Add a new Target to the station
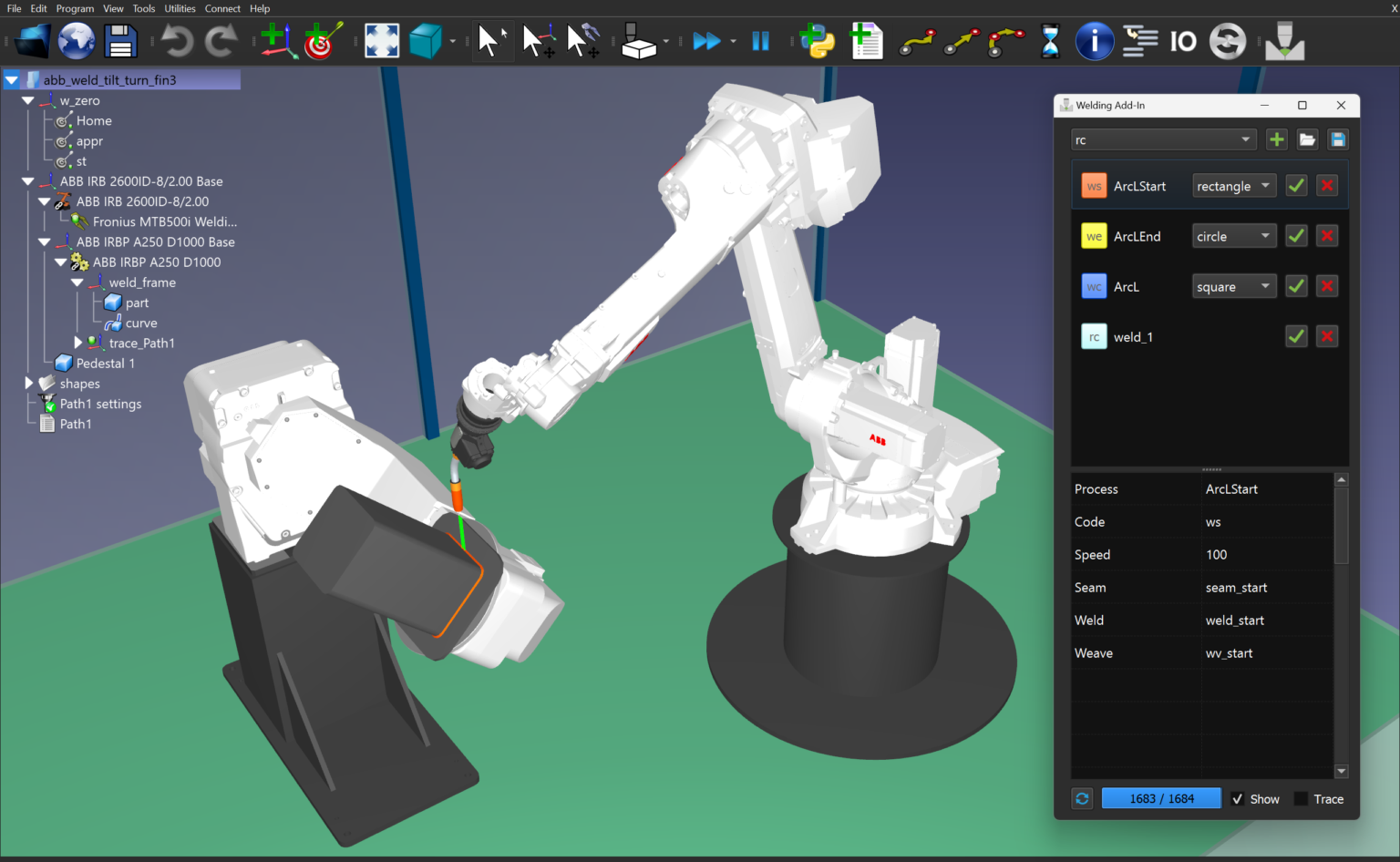This screenshot has width=1400, height=862. [321, 40]
